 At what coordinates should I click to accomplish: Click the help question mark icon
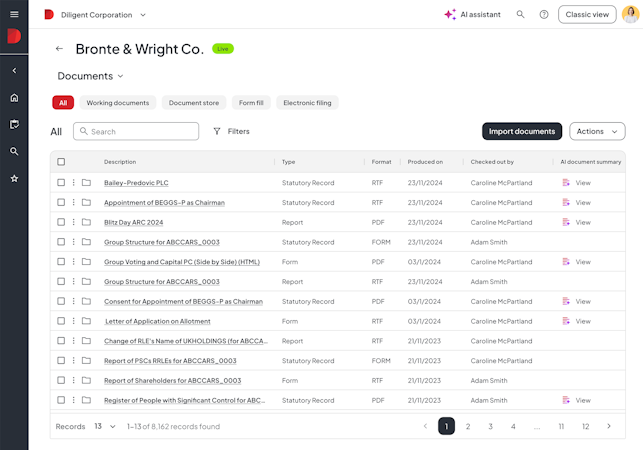[544, 15]
